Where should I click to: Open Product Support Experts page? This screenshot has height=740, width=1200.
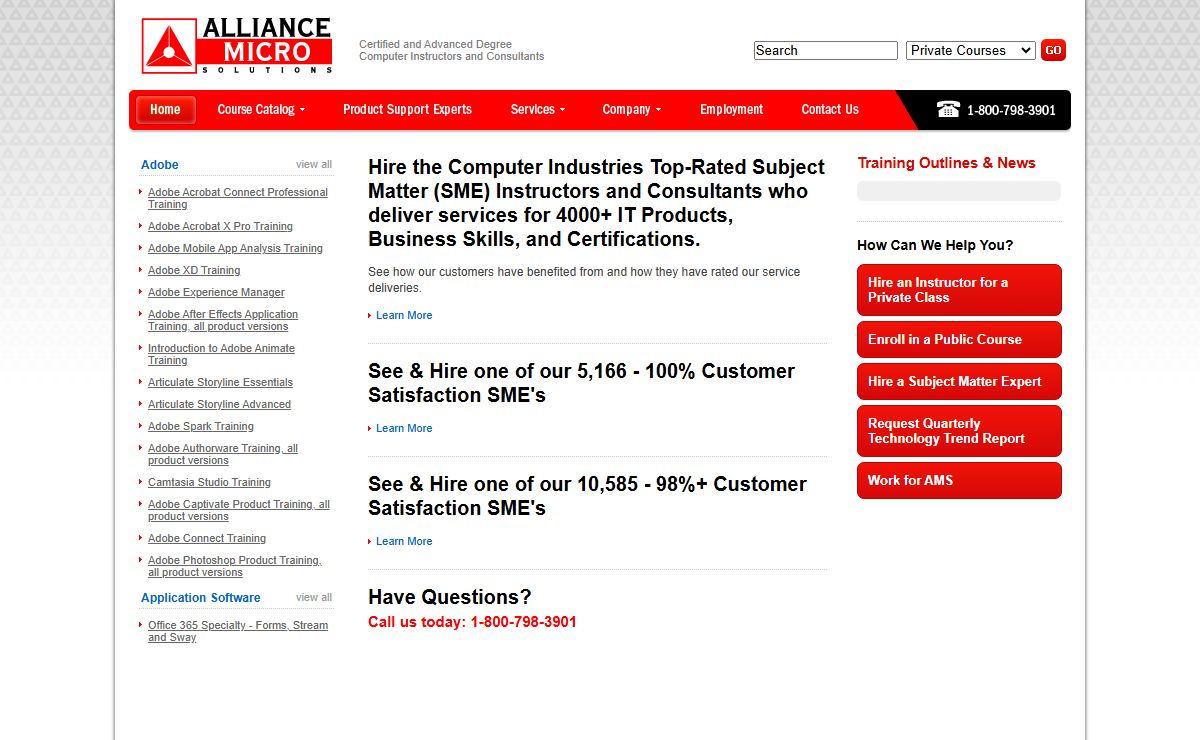pos(407,110)
